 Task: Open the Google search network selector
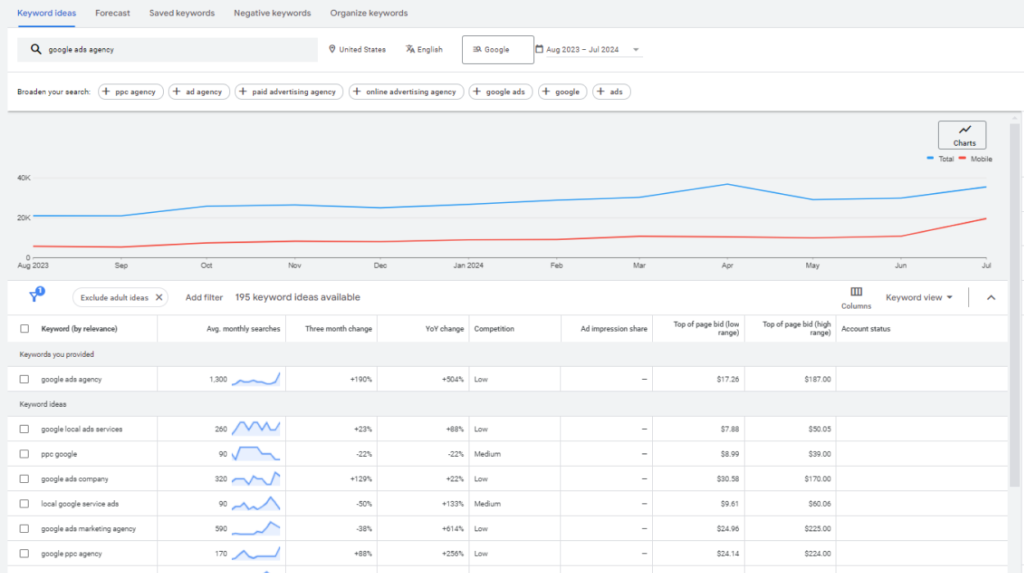(498, 50)
